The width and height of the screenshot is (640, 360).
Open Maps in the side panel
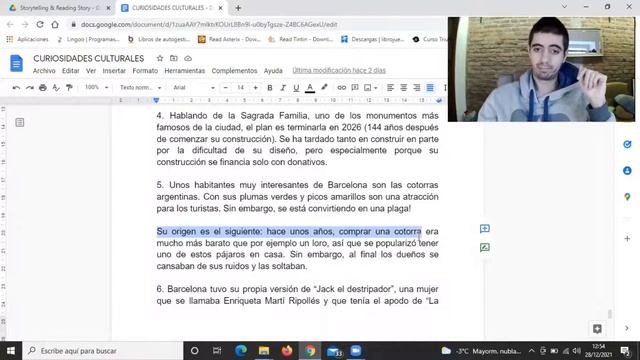coord(627,197)
